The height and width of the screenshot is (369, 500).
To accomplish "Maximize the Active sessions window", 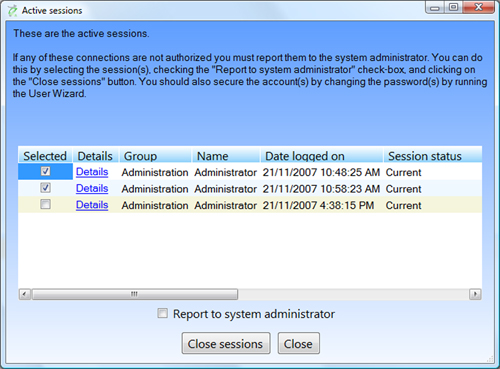I will [453, 7].
